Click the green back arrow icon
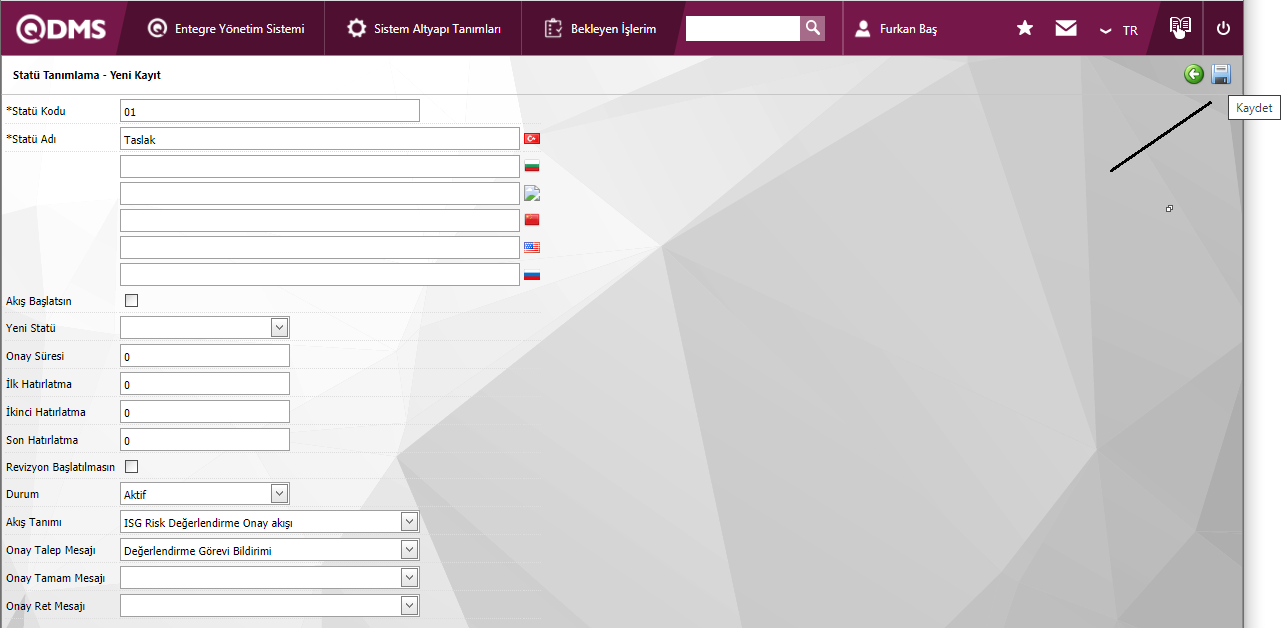The image size is (1283, 628). [x=1194, y=74]
